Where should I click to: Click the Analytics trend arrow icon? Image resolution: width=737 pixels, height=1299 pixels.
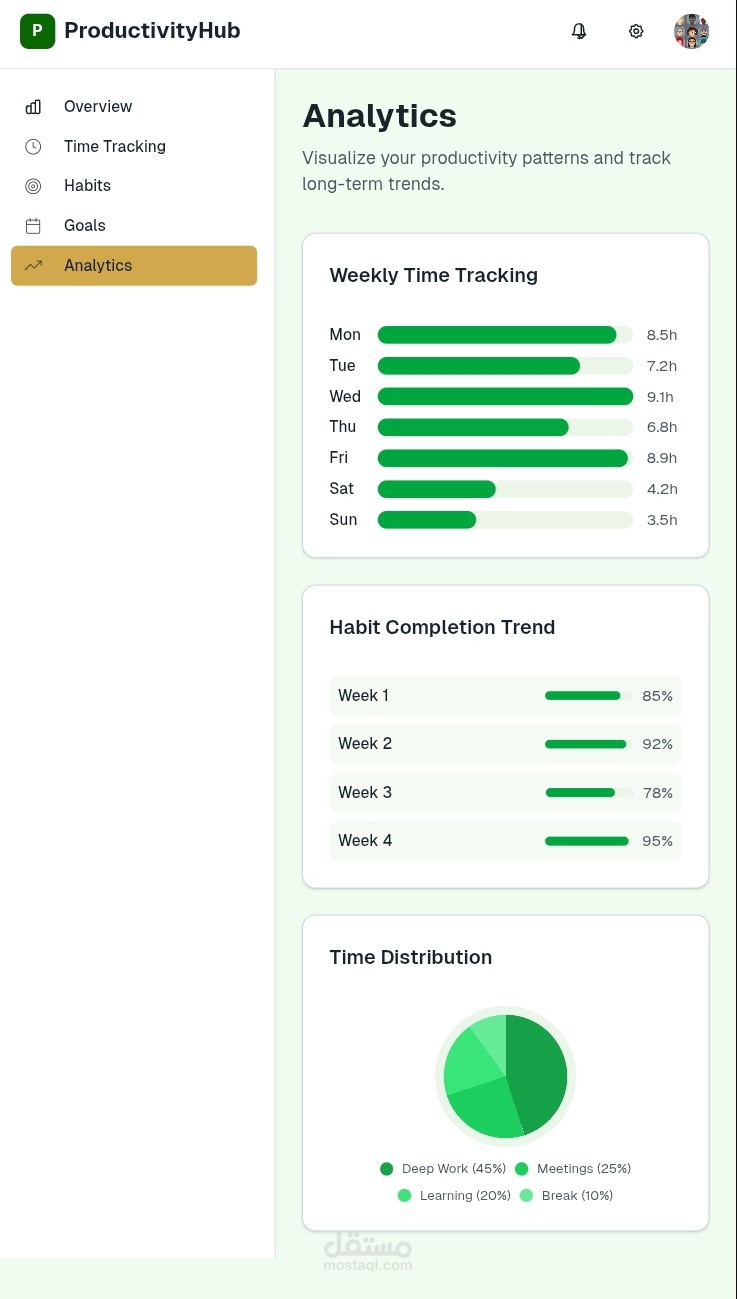[34, 266]
